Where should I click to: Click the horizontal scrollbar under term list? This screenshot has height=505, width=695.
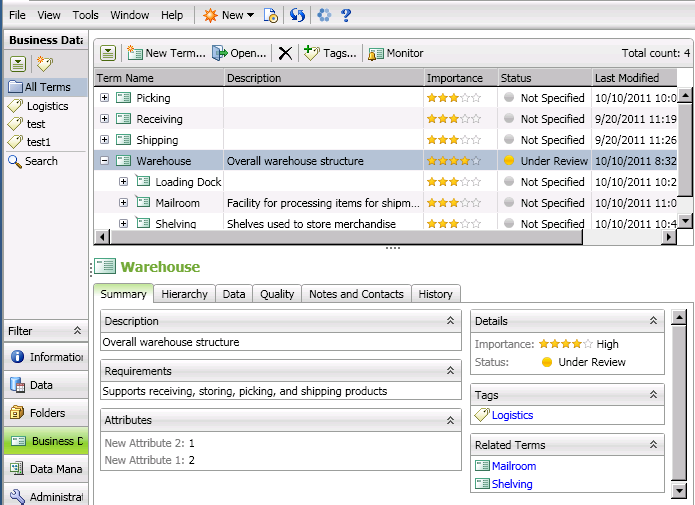(340, 237)
